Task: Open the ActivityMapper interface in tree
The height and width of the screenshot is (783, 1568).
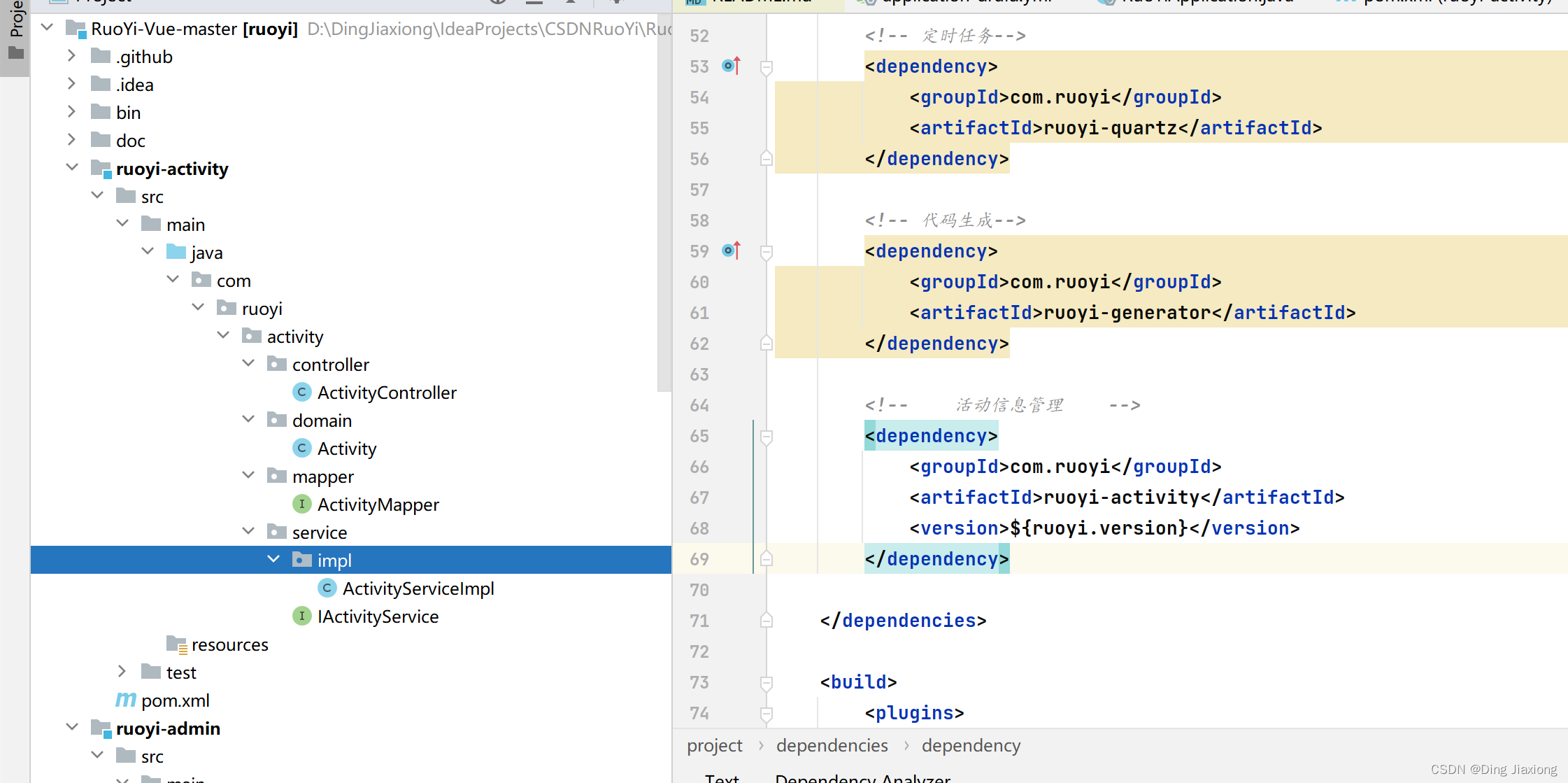Action: [378, 505]
